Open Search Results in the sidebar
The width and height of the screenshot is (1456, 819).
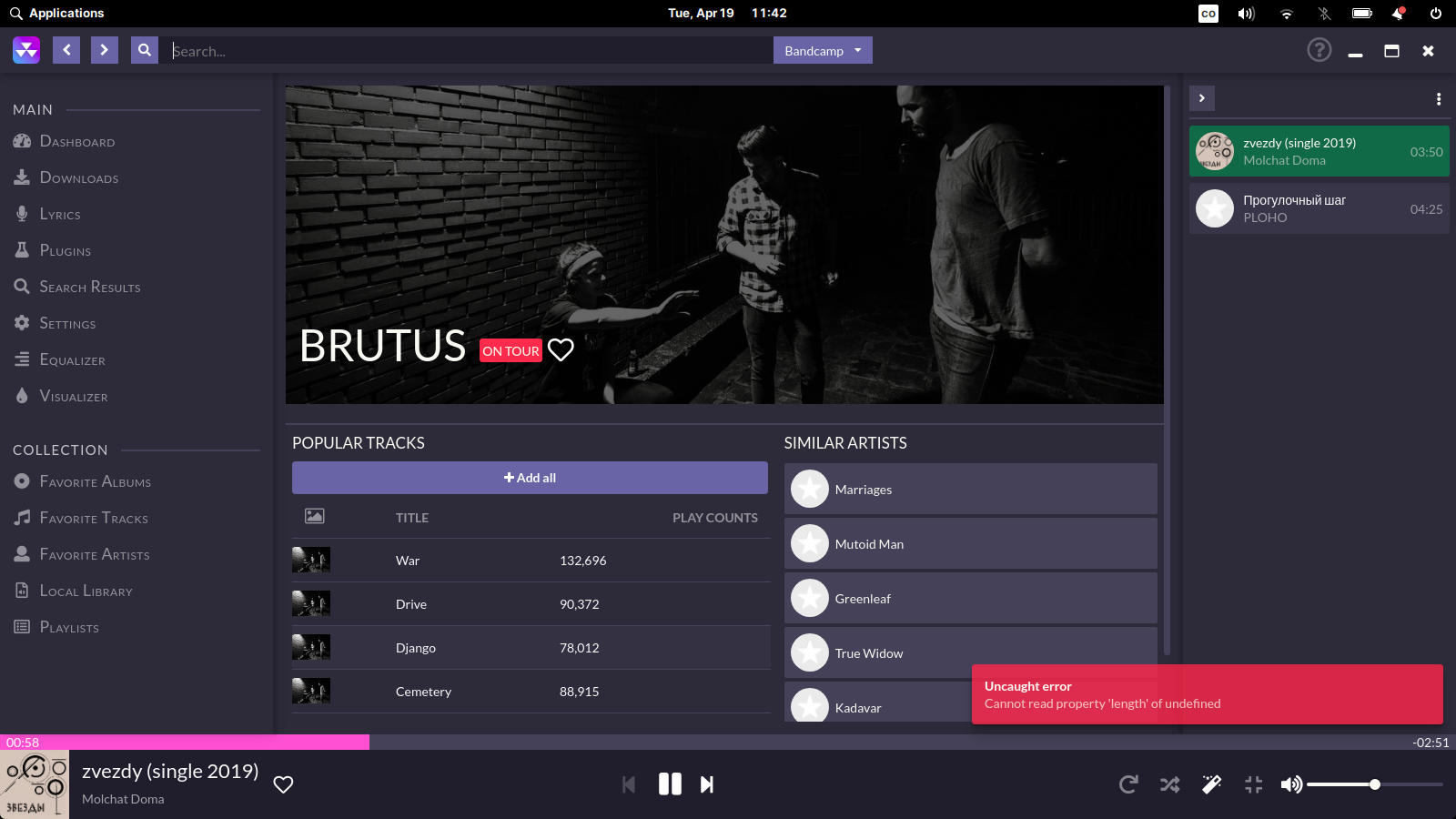coord(76,287)
